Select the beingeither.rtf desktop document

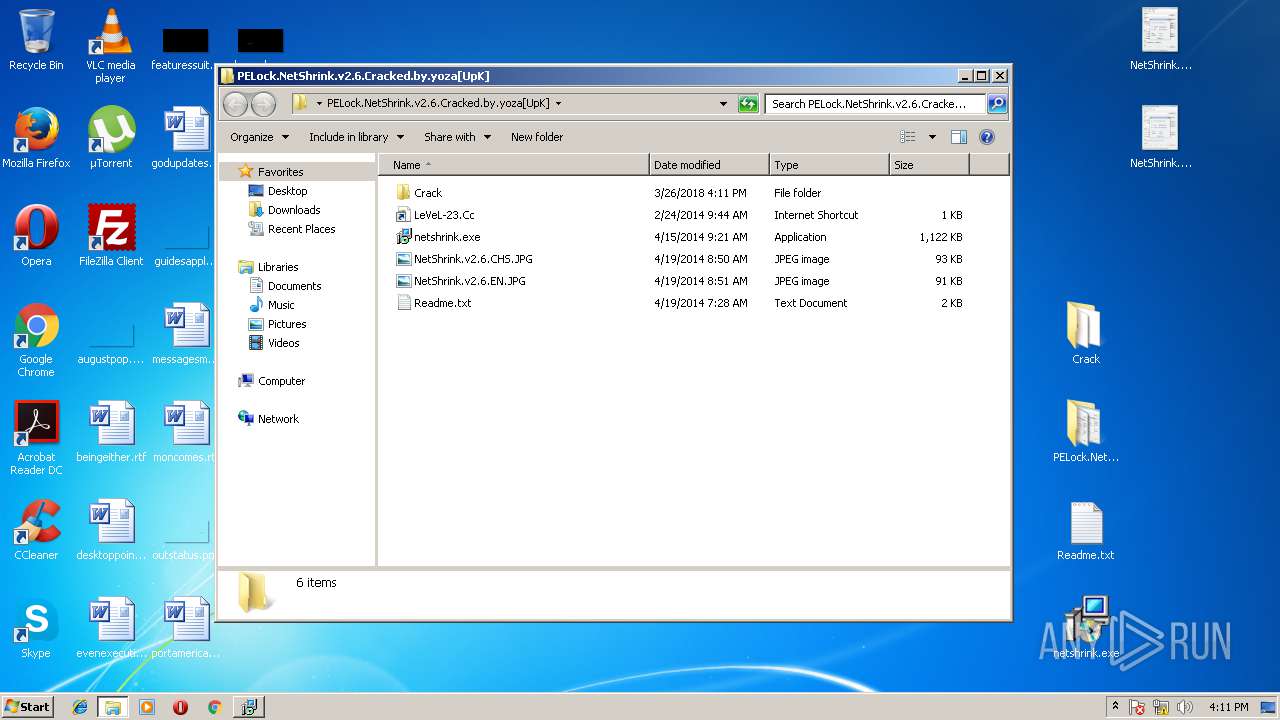click(x=111, y=431)
